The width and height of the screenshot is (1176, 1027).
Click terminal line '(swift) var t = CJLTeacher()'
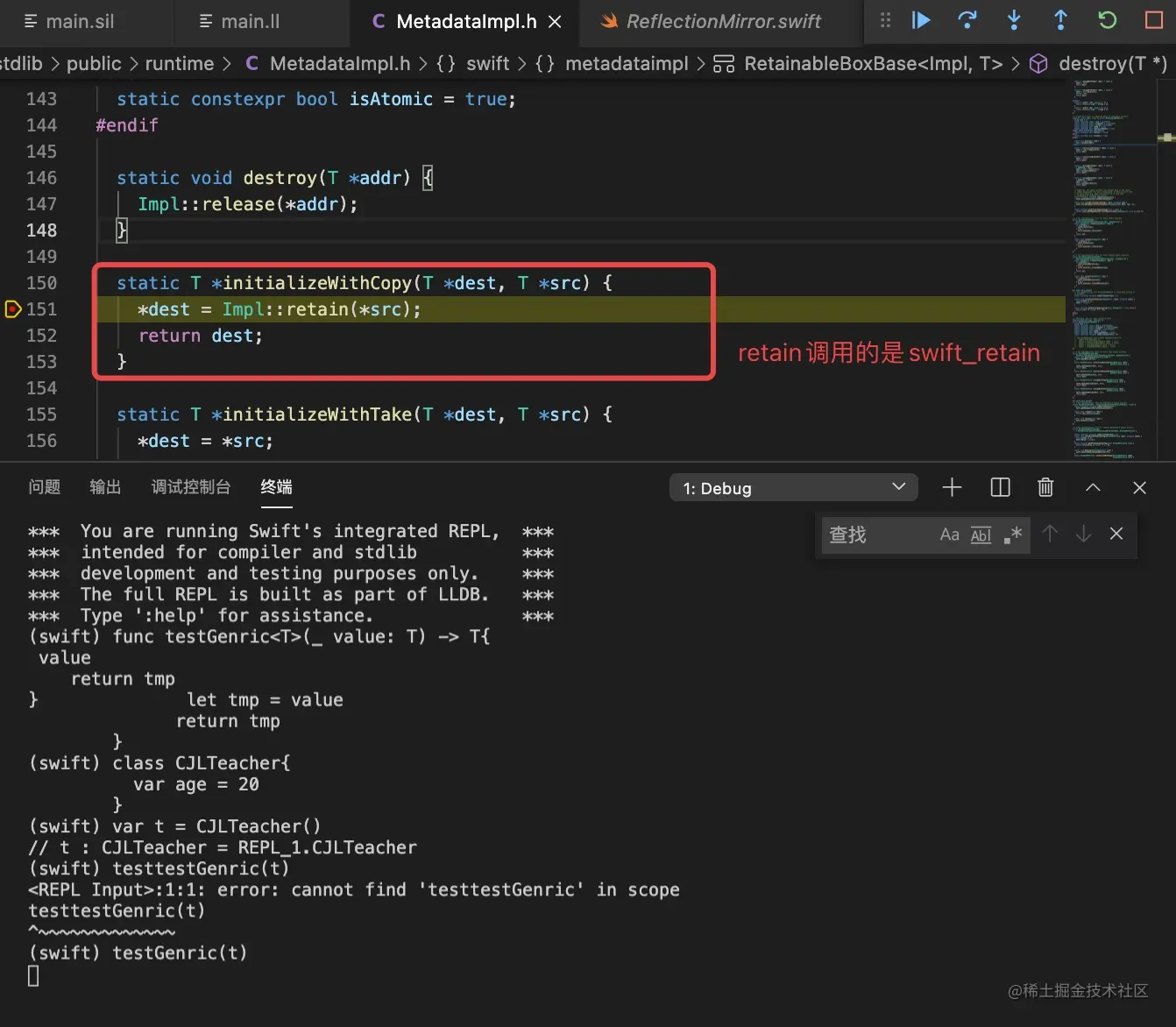tap(175, 826)
